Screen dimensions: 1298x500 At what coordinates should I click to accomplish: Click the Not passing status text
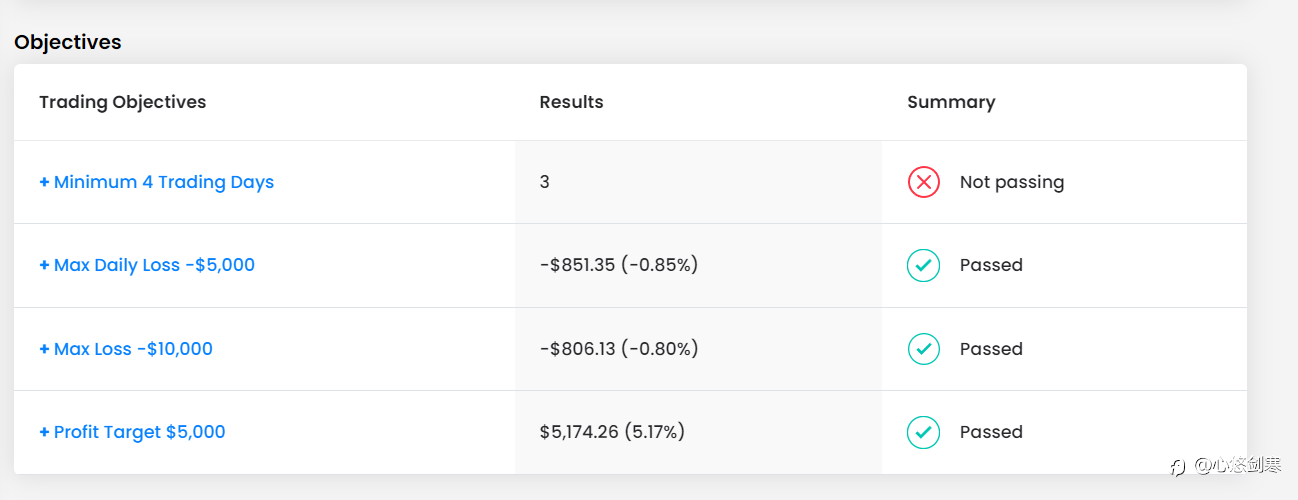coord(1012,182)
